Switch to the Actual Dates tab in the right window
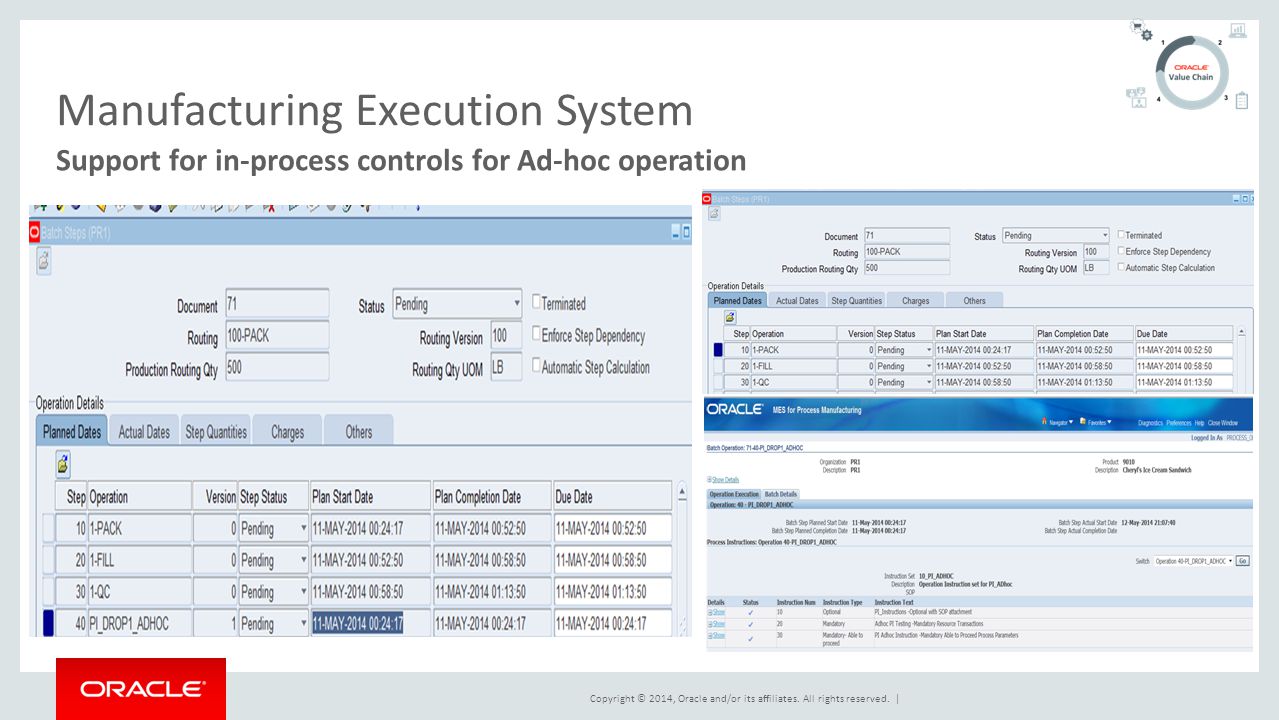 coord(797,300)
